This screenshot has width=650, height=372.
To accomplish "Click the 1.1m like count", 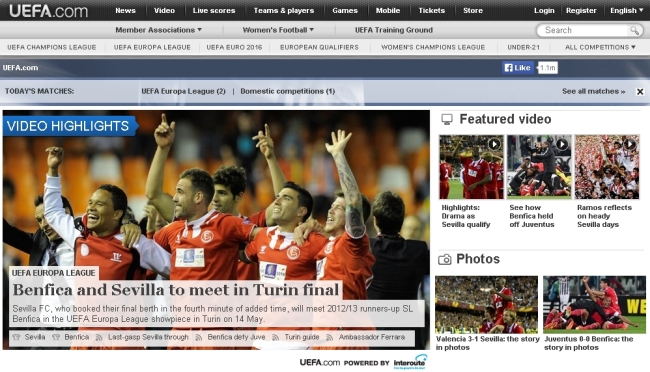I will 548,68.
